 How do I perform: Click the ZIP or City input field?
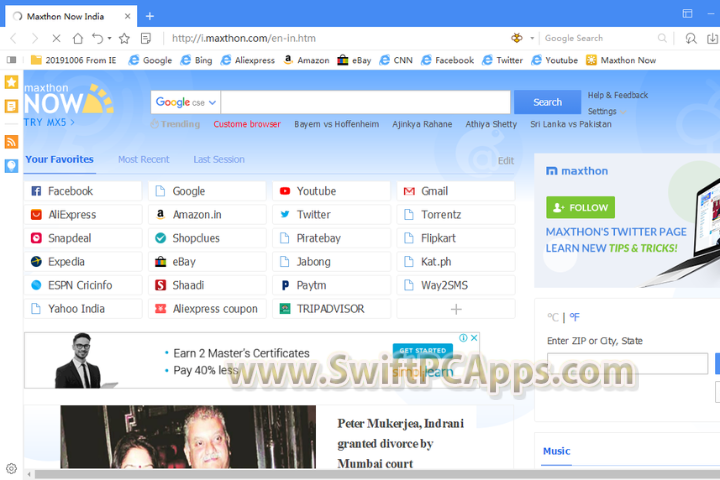point(627,363)
